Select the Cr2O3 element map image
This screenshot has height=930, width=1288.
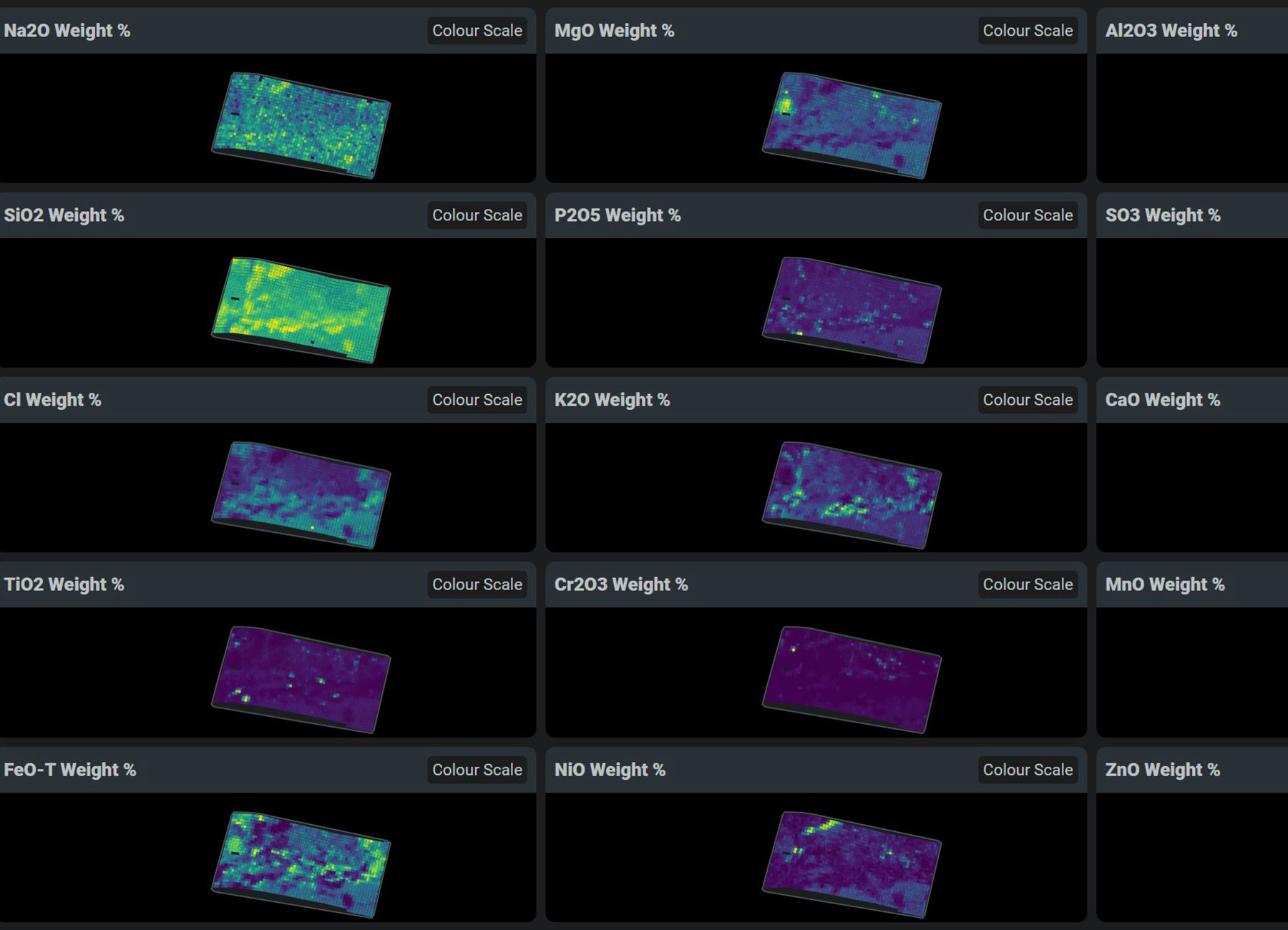pos(852,679)
